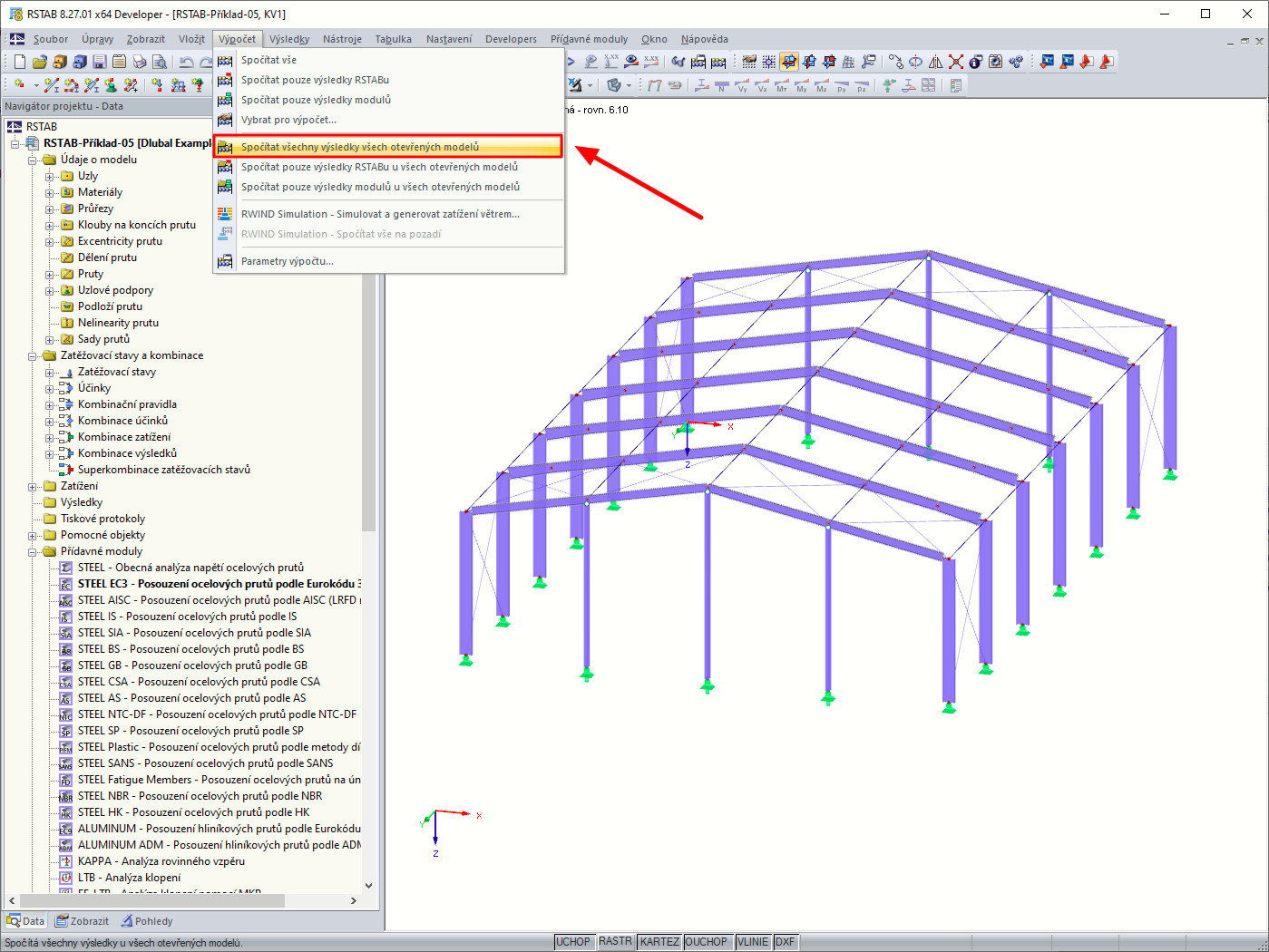Switch to the Zobrazit navigator tab
This screenshot has width=1269, height=952.
pyautogui.click(x=82, y=921)
